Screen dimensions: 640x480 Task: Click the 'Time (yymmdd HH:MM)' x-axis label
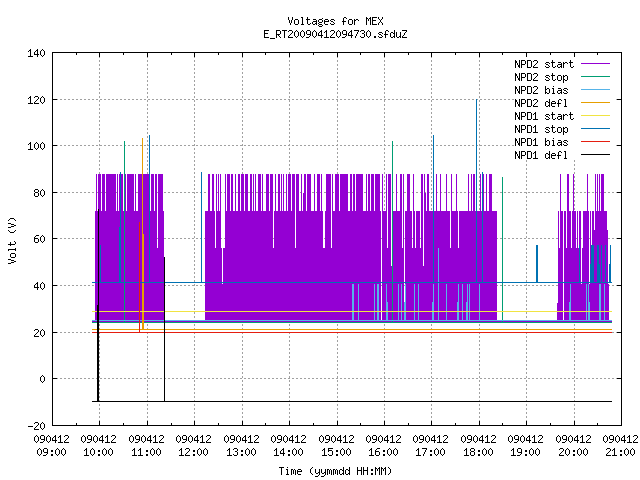pos(335,471)
